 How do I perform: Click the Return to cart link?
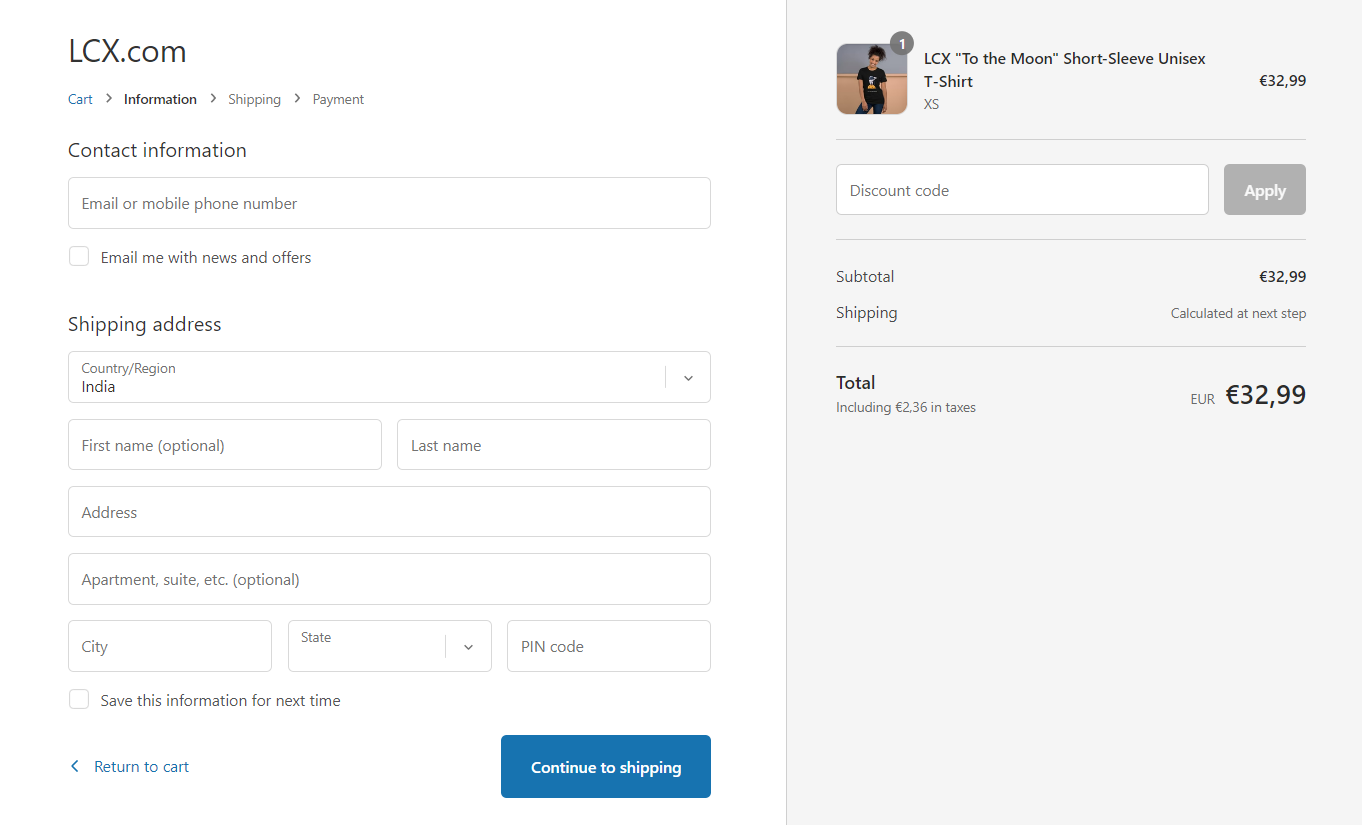(x=141, y=767)
